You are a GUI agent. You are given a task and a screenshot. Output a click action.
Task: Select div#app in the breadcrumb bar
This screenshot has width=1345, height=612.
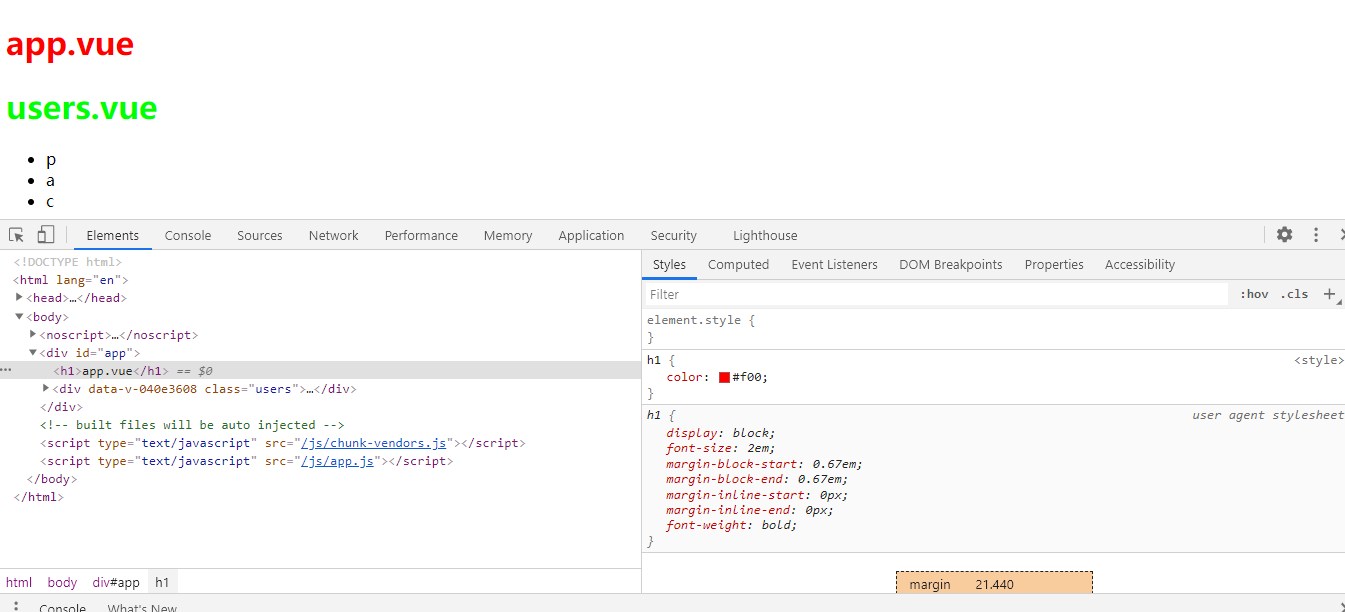coord(116,582)
